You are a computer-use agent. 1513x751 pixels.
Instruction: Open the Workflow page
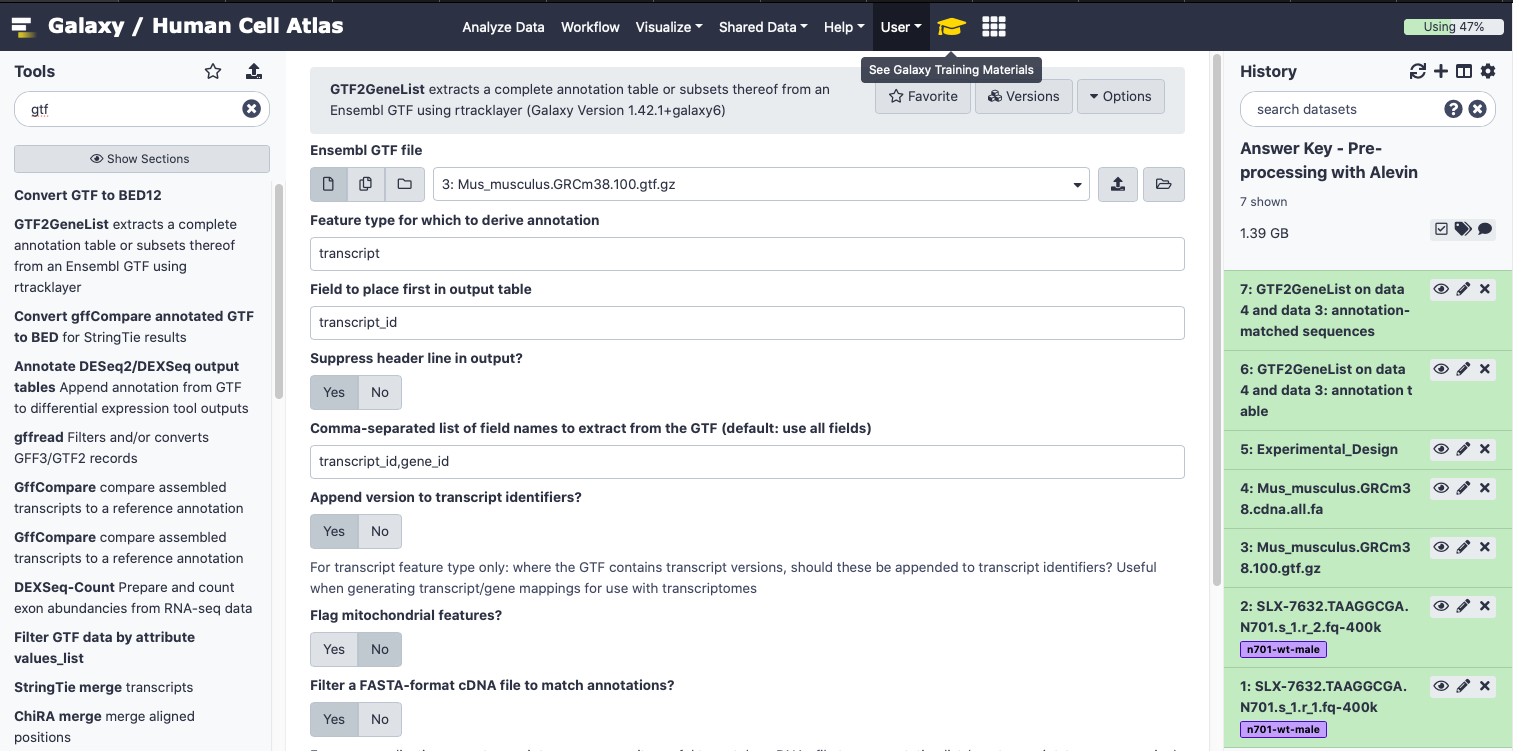coord(590,27)
